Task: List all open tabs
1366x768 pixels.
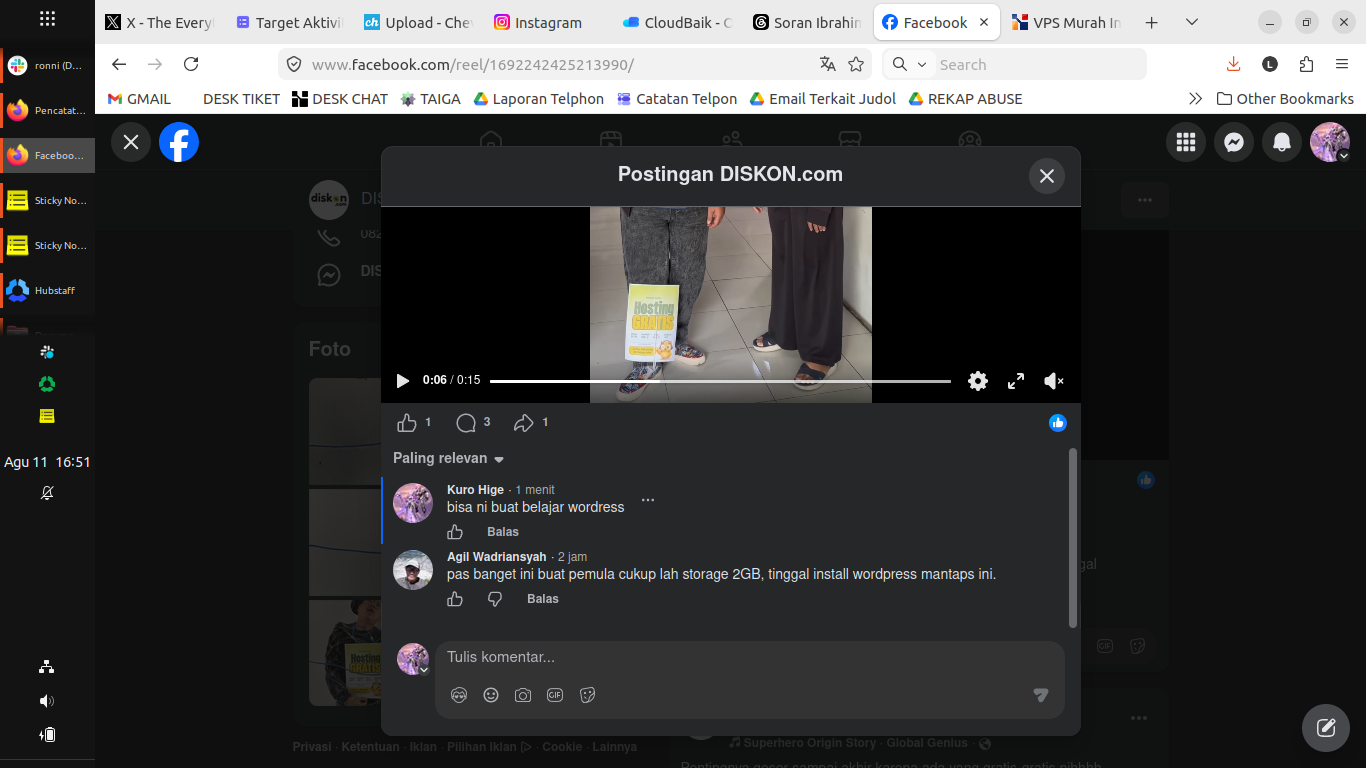Action: (x=1192, y=22)
